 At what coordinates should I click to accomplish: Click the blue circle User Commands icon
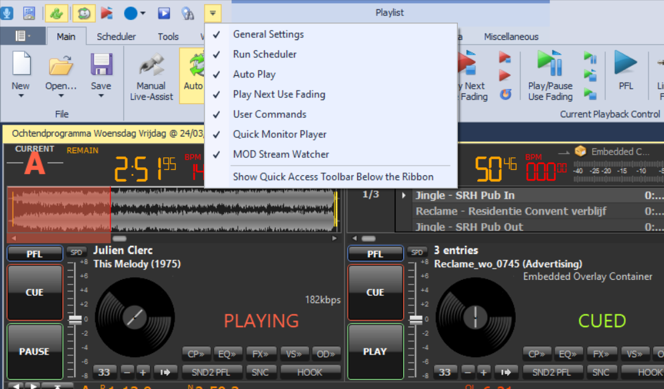[130, 13]
